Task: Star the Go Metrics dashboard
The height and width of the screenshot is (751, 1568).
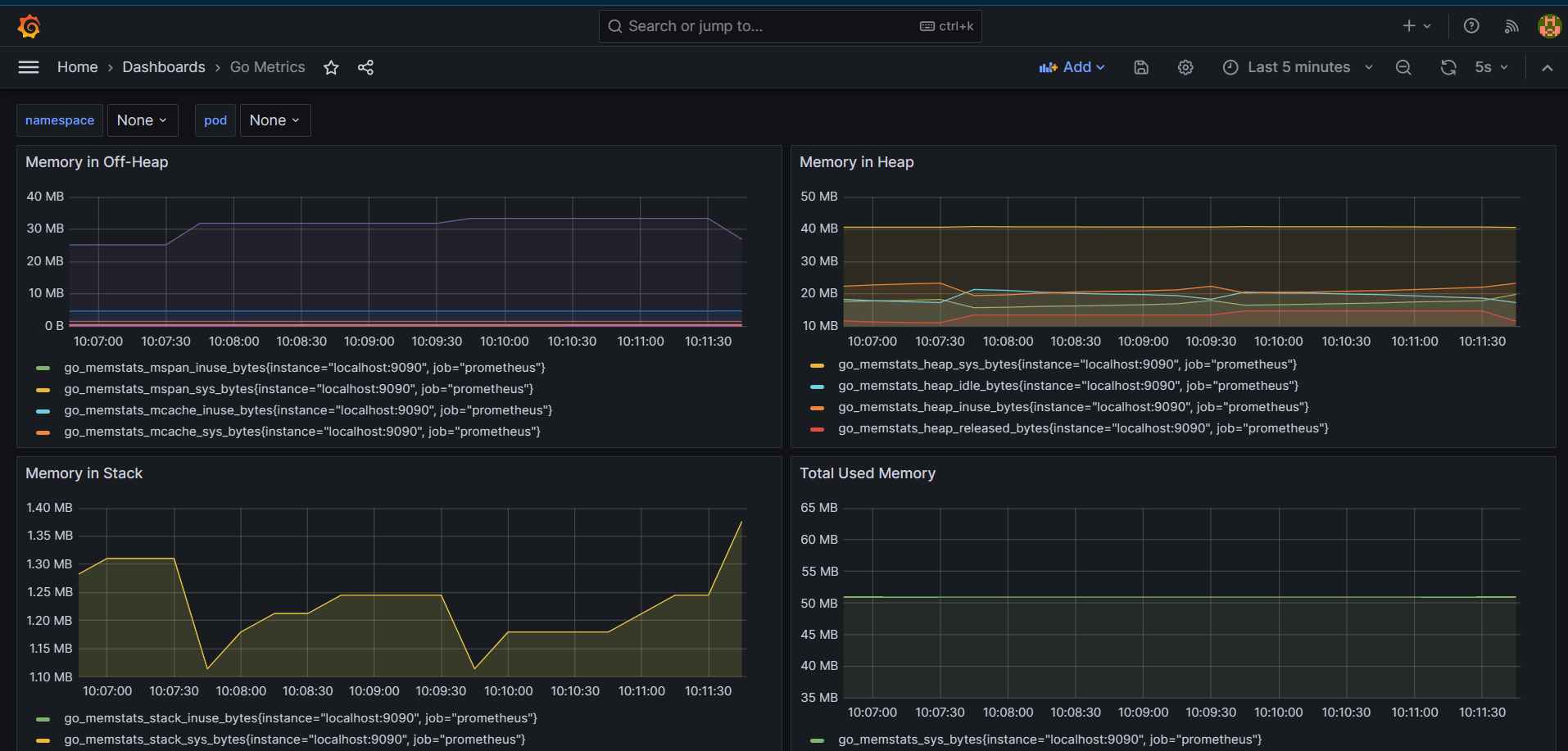Action: tap(331, 67)
